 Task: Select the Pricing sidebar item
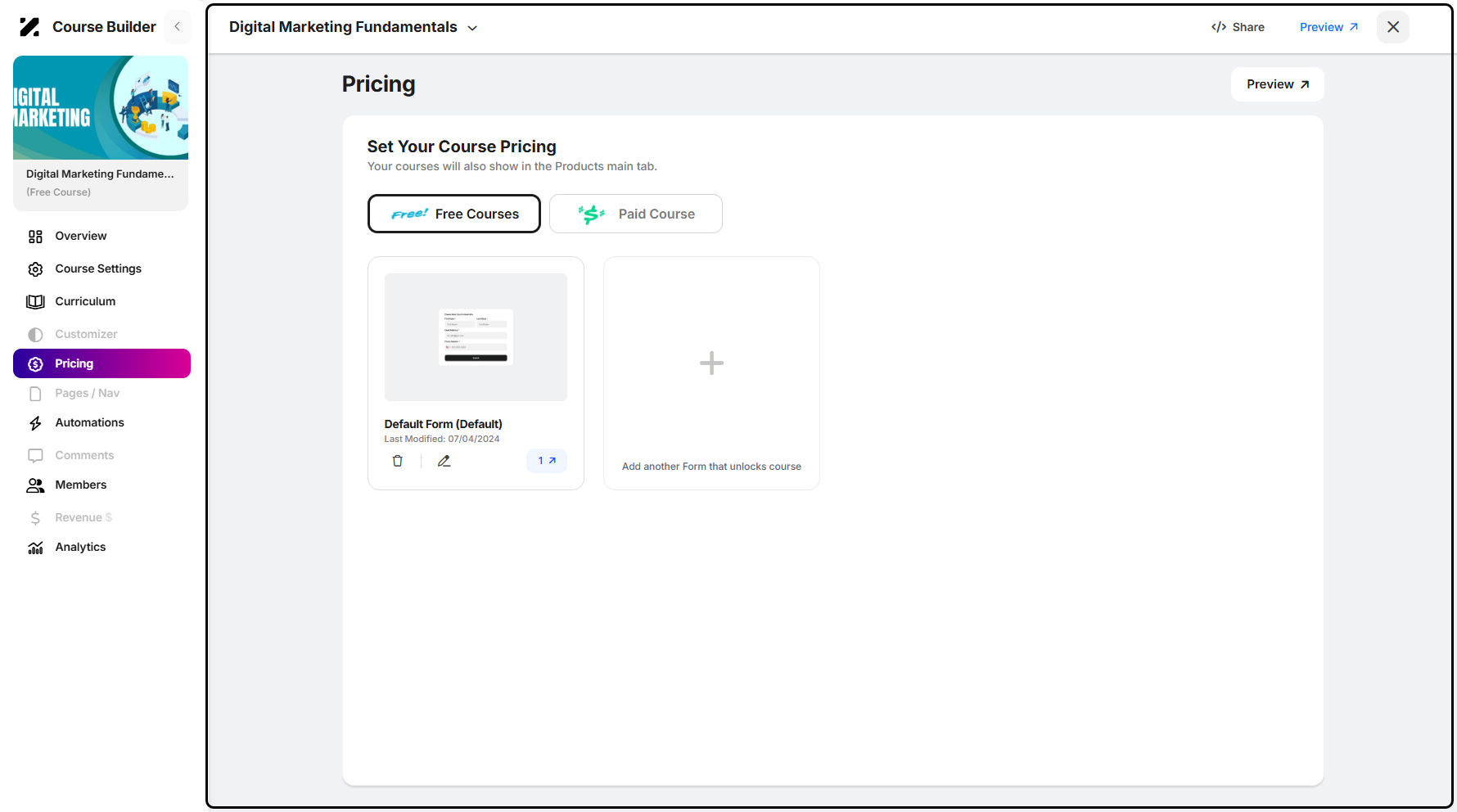(101, 363)
